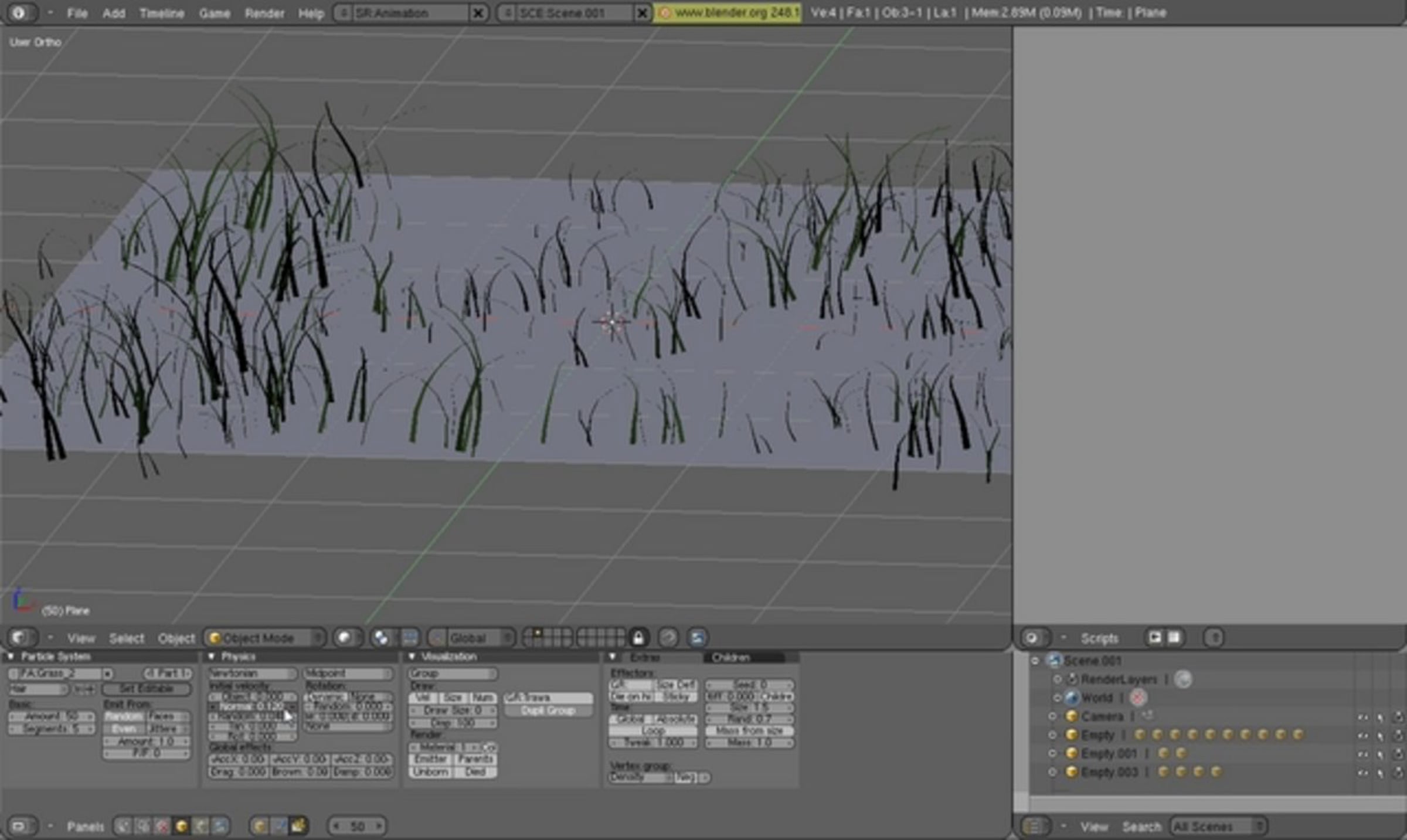Open the All Scenes outliner dropdown
This screenshot has height=840, width=1407.
click(1218, 827)
